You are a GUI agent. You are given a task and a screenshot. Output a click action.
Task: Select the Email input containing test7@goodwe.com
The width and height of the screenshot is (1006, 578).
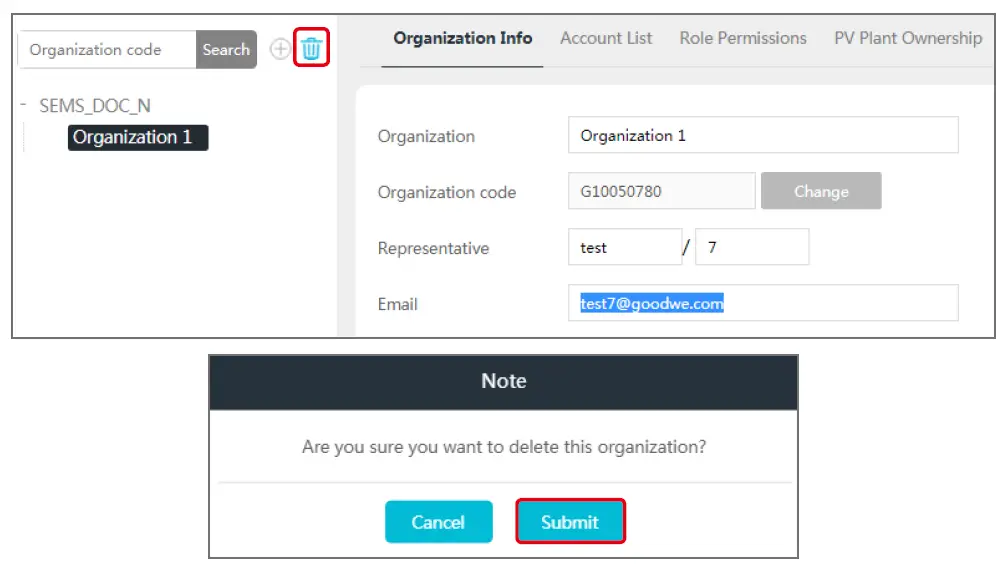pos(763,302)
